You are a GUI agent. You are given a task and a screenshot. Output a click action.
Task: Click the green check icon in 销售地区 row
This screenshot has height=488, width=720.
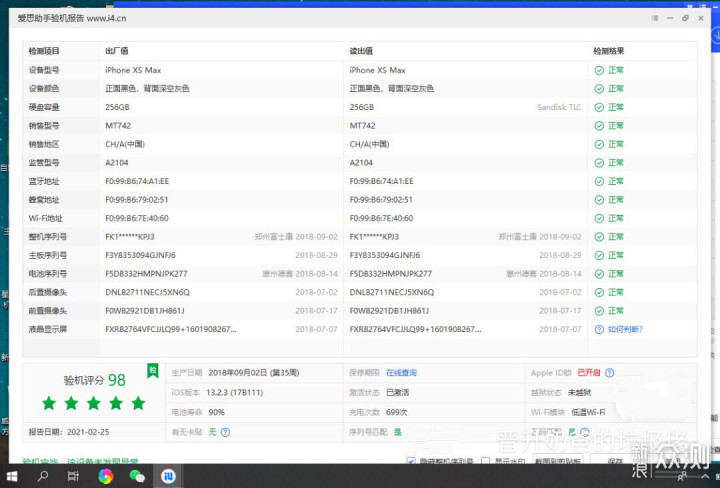click(599, 144)
